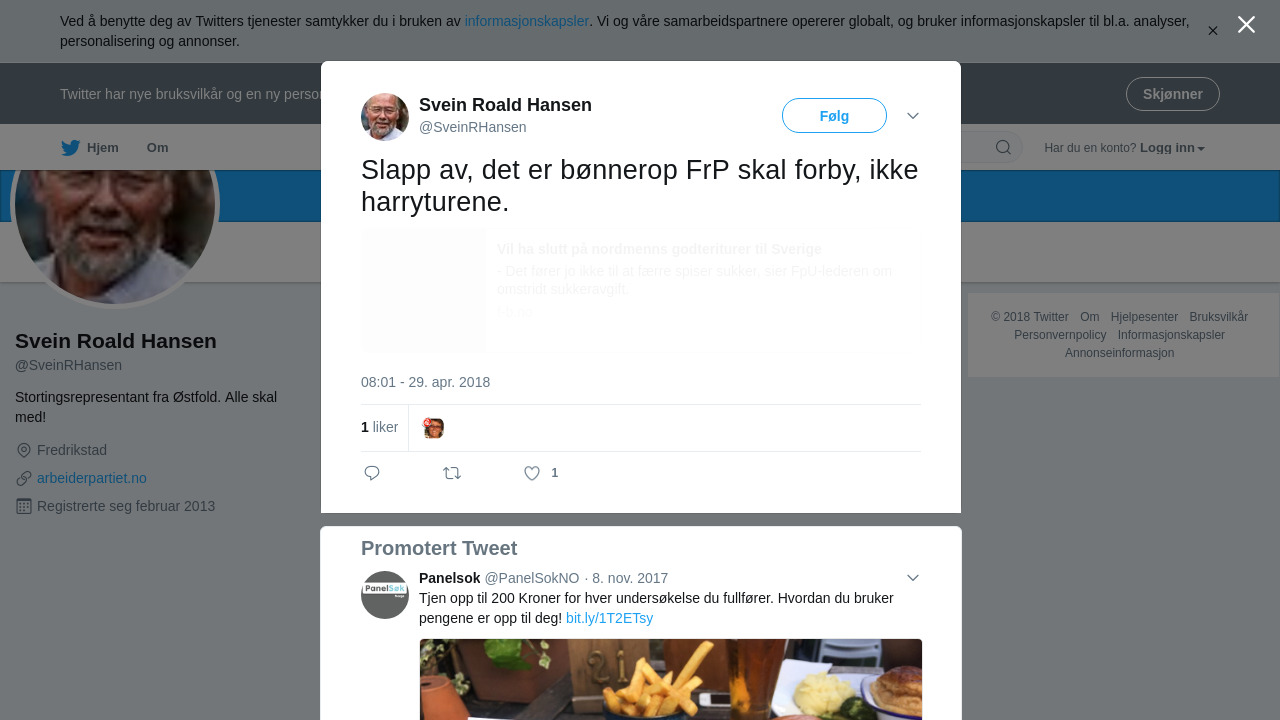
Task: Click the Skjønner button
Action: [1172, 94]
